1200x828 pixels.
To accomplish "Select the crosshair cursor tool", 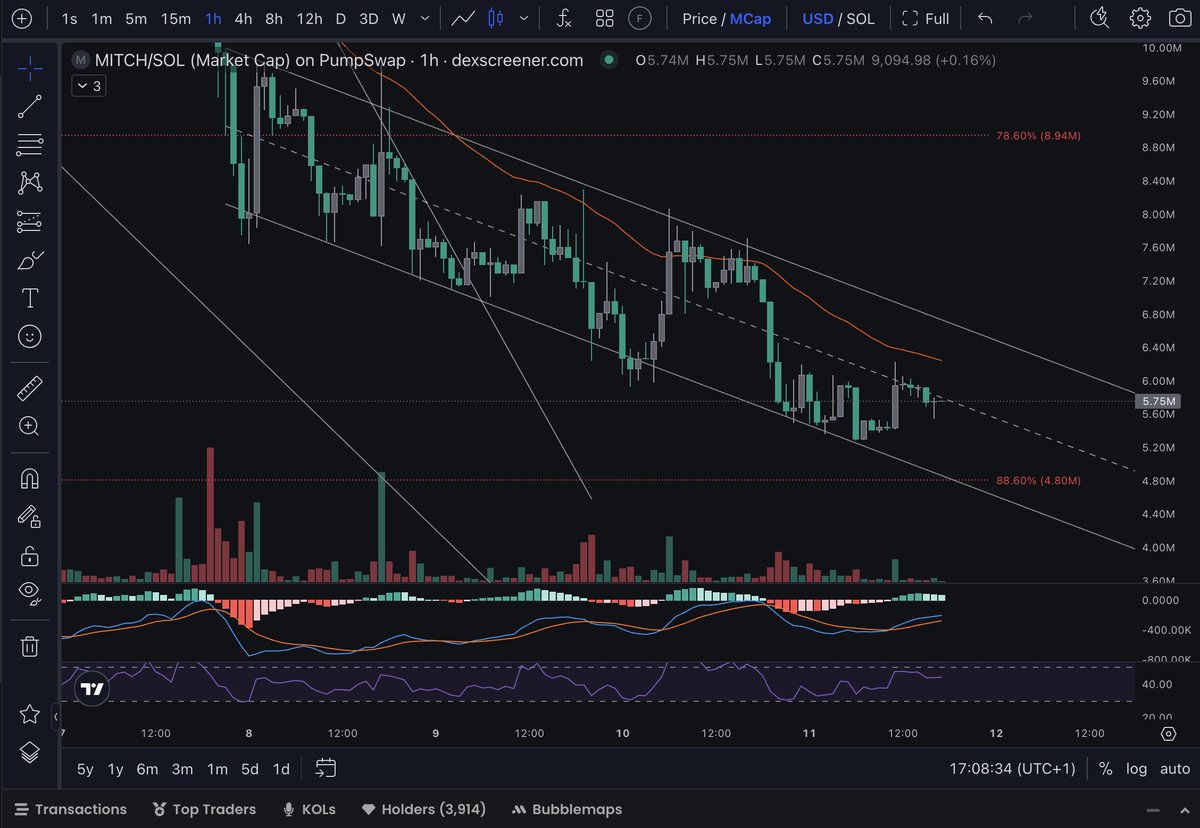I will (x=30, y=68).
